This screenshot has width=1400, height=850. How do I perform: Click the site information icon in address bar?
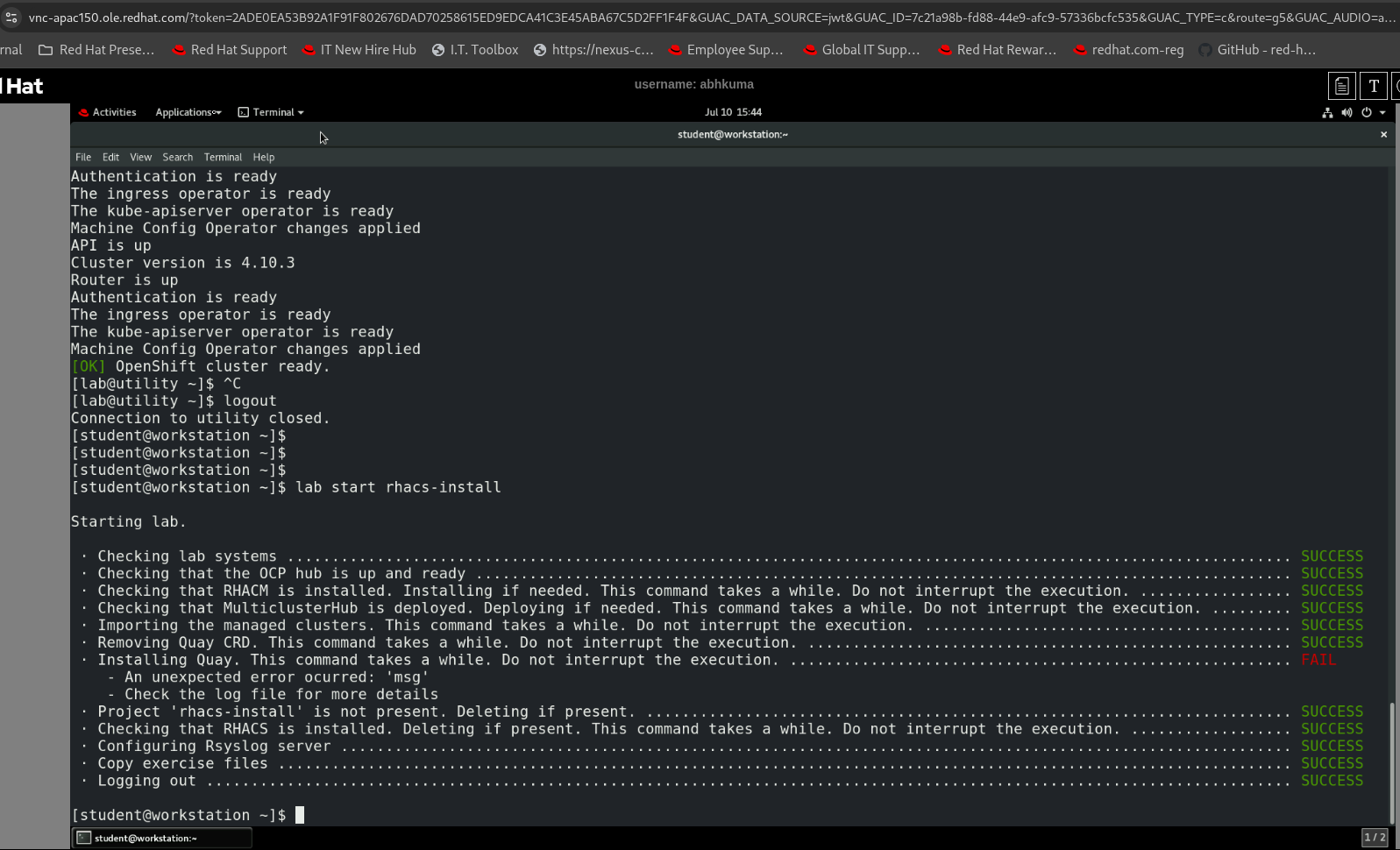click(x=11, y=18)
